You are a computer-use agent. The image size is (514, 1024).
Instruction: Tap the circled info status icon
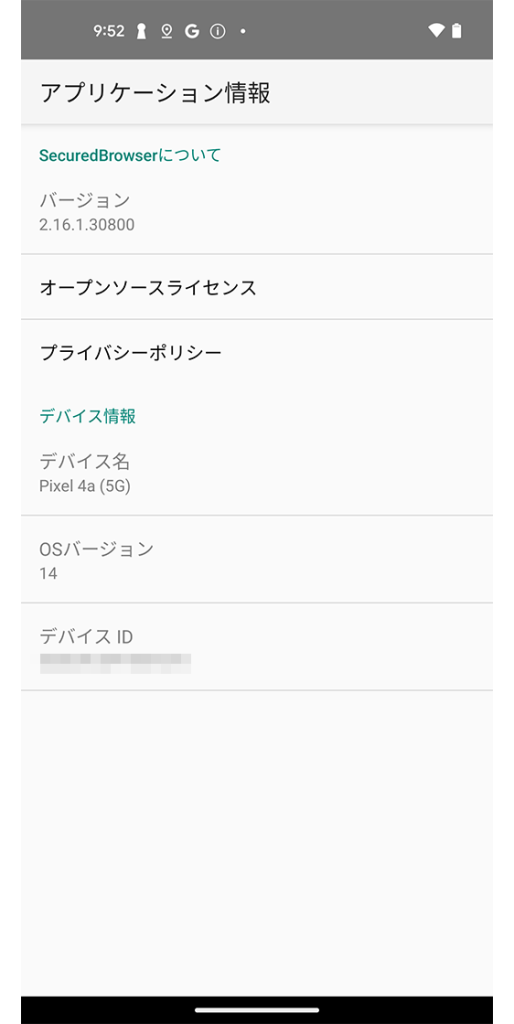tap(217, 31)
